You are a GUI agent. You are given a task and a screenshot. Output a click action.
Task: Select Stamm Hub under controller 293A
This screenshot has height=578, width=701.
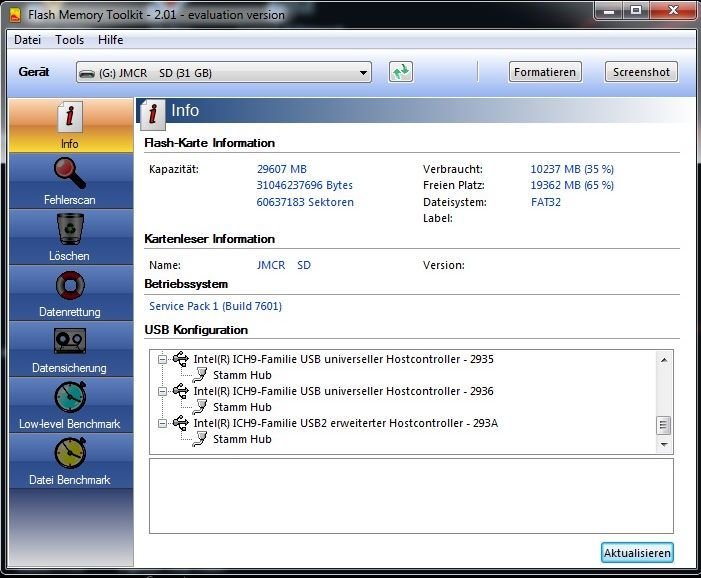coord(242,439)
